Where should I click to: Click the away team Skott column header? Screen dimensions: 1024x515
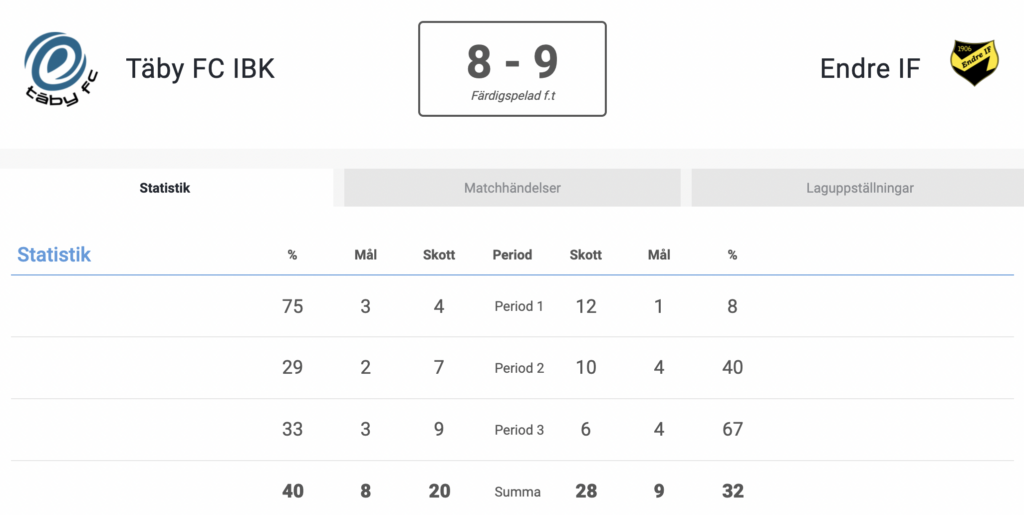(x=586, y=255)
